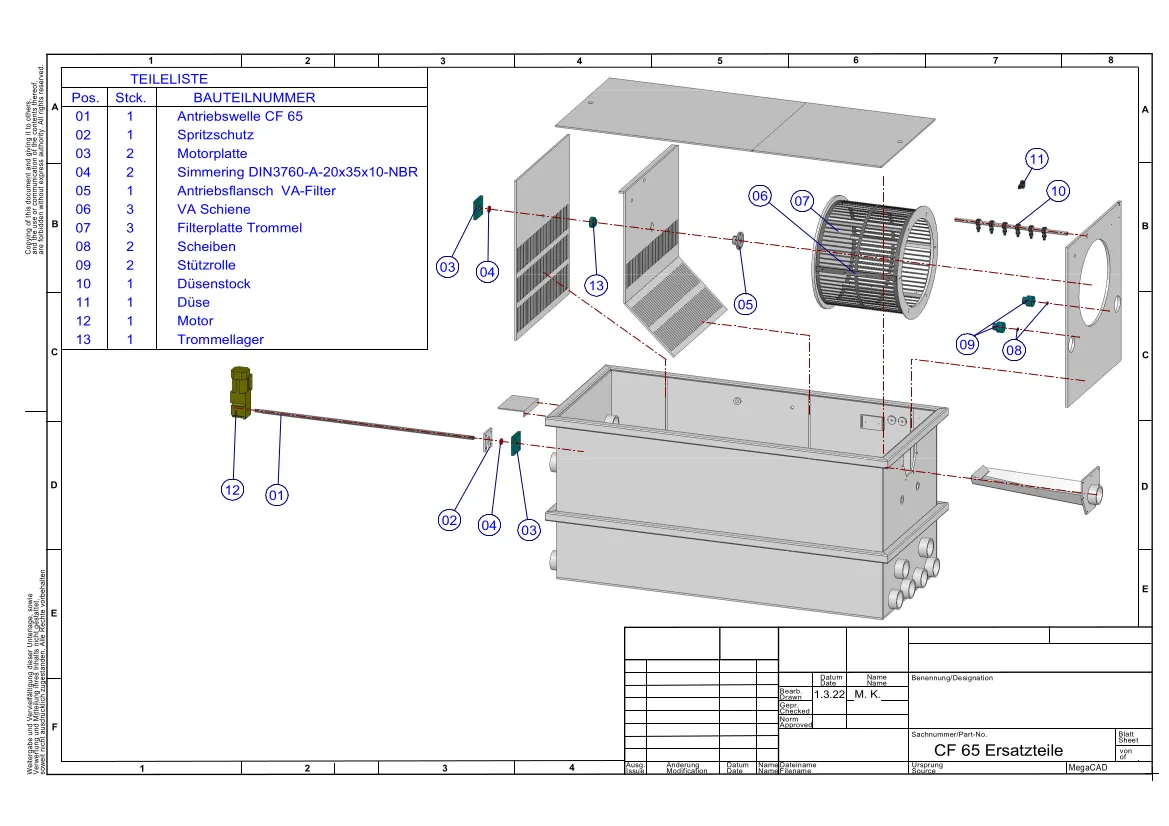The width and height of the screenshot is (1169, 826).
Task: Click the circled 02 callout
Action: point(450,519)
